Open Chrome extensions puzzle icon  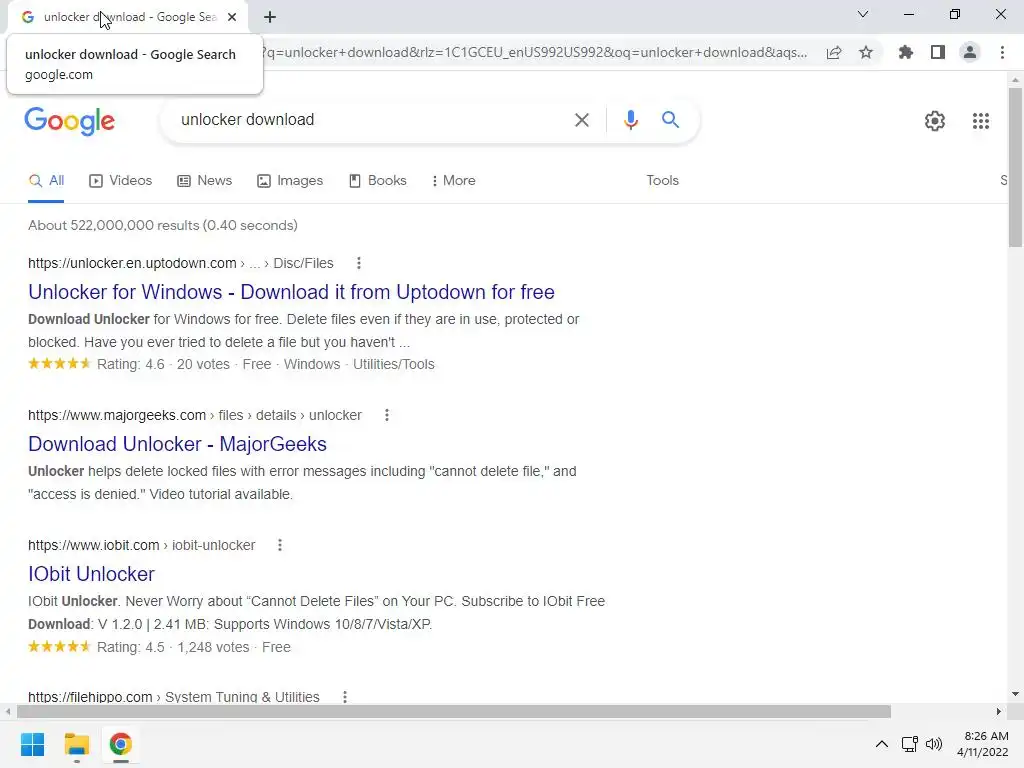[906, 52]
